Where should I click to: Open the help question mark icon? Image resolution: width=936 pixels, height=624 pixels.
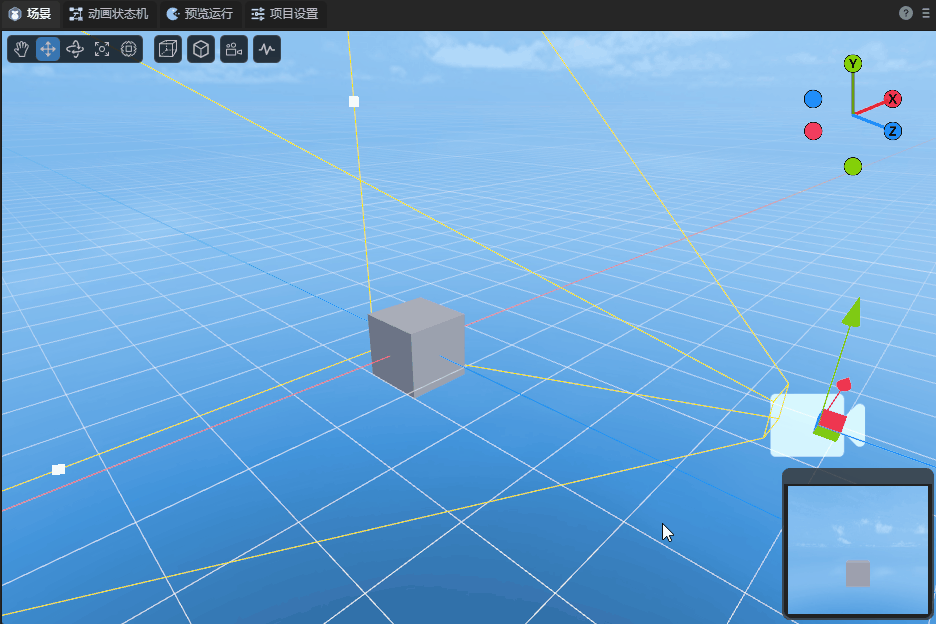(x=906, y=13)
